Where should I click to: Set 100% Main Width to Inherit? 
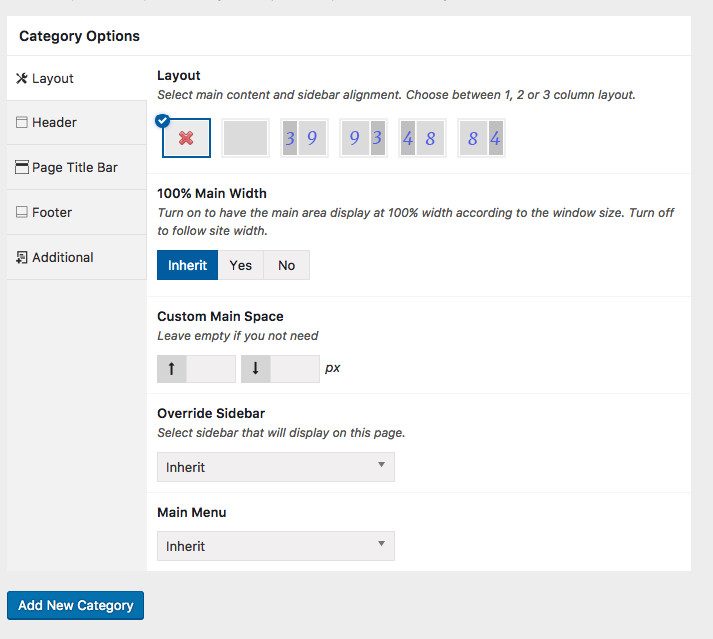pyautogui.click(x=187, y=265)
